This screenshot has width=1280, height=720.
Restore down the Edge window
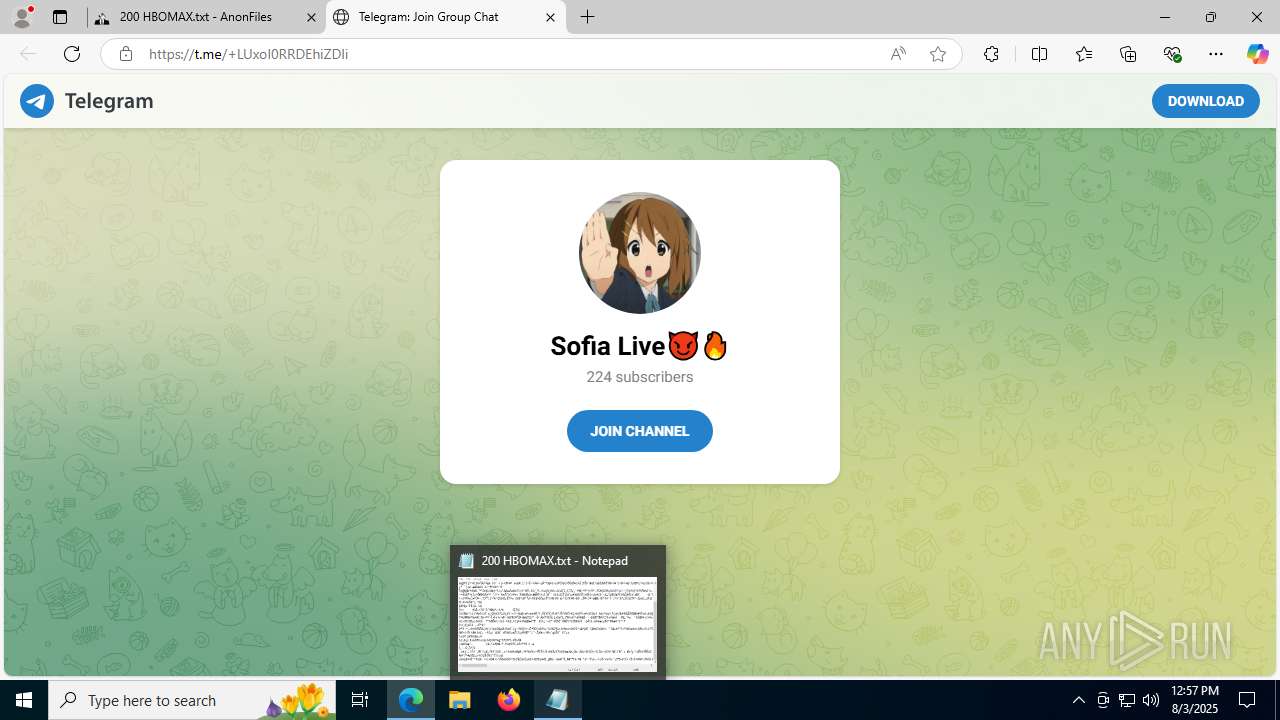point(1211,17)
